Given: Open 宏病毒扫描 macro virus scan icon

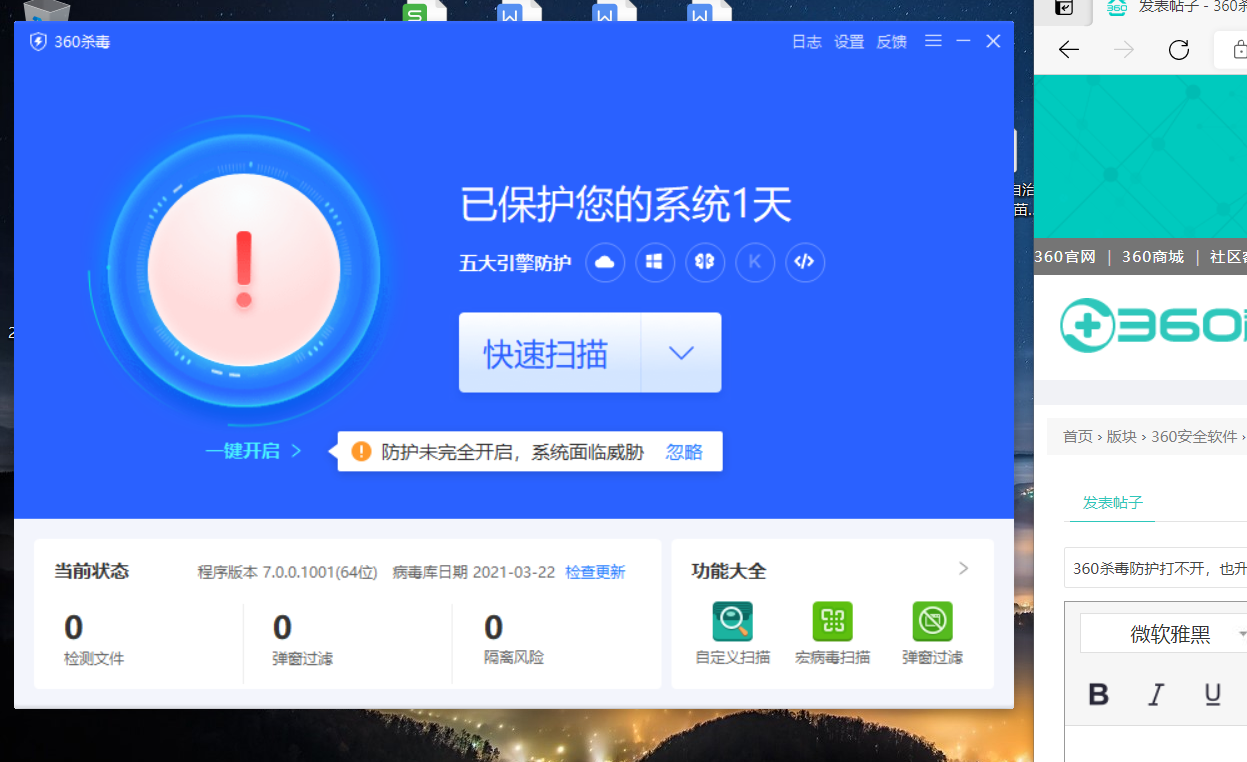Looking at the screenshot, I should tap(832, 621).
